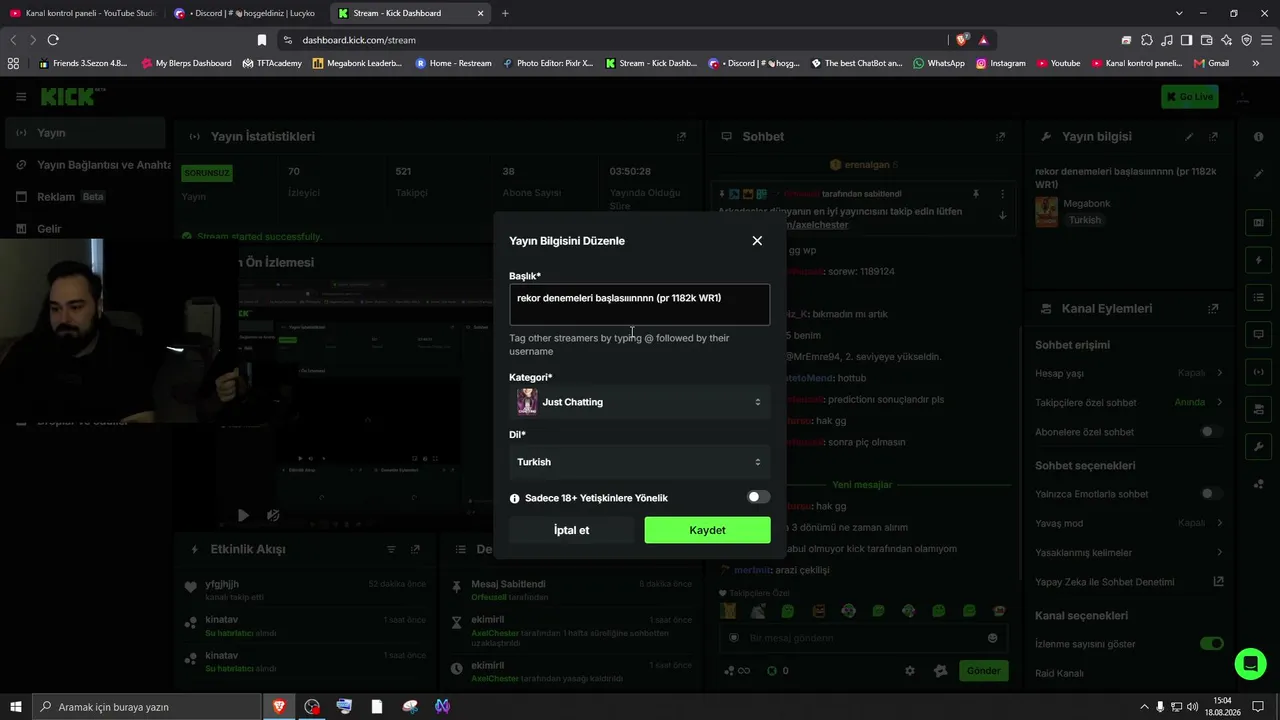
Task: Open Yapay Zeka ile Sohbet Denetimi external link
Action: [x=1218, y=581]
